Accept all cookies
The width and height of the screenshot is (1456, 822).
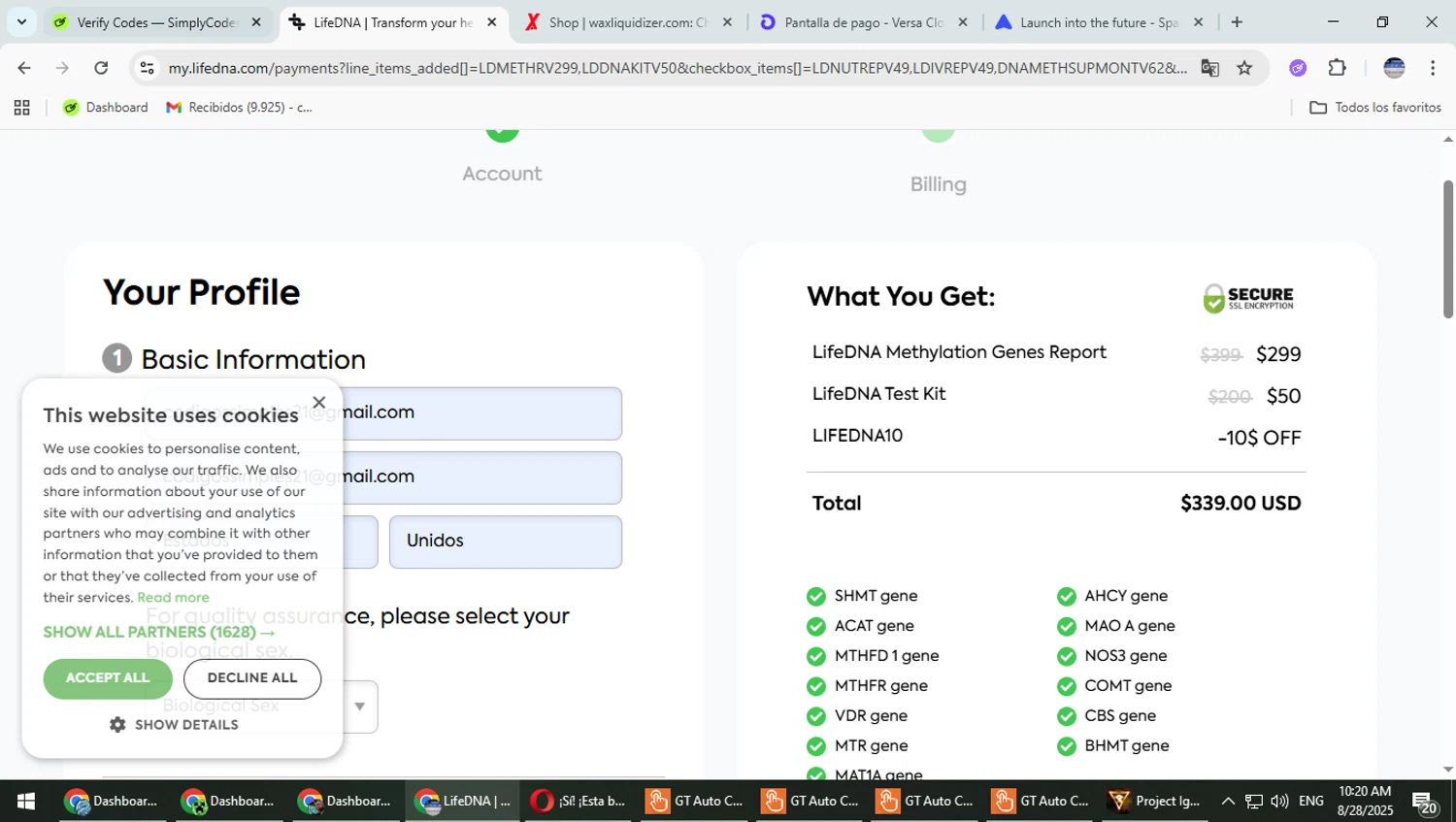tap(108, 678)
